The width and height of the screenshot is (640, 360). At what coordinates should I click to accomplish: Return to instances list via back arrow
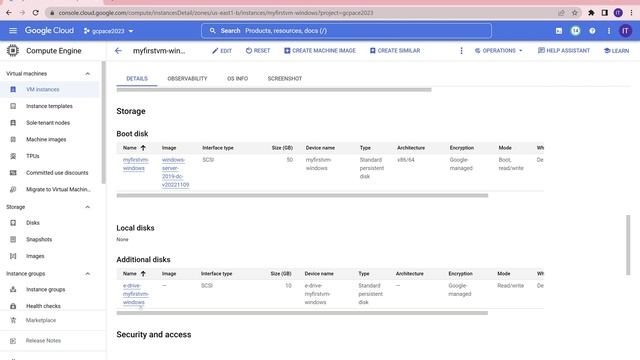tap(118, 51)
